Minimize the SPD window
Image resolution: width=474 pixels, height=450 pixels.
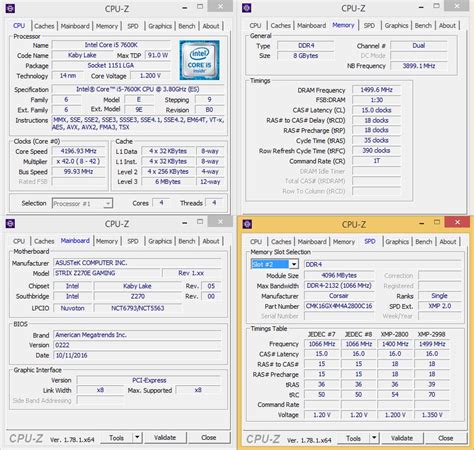tap(422, 223)
